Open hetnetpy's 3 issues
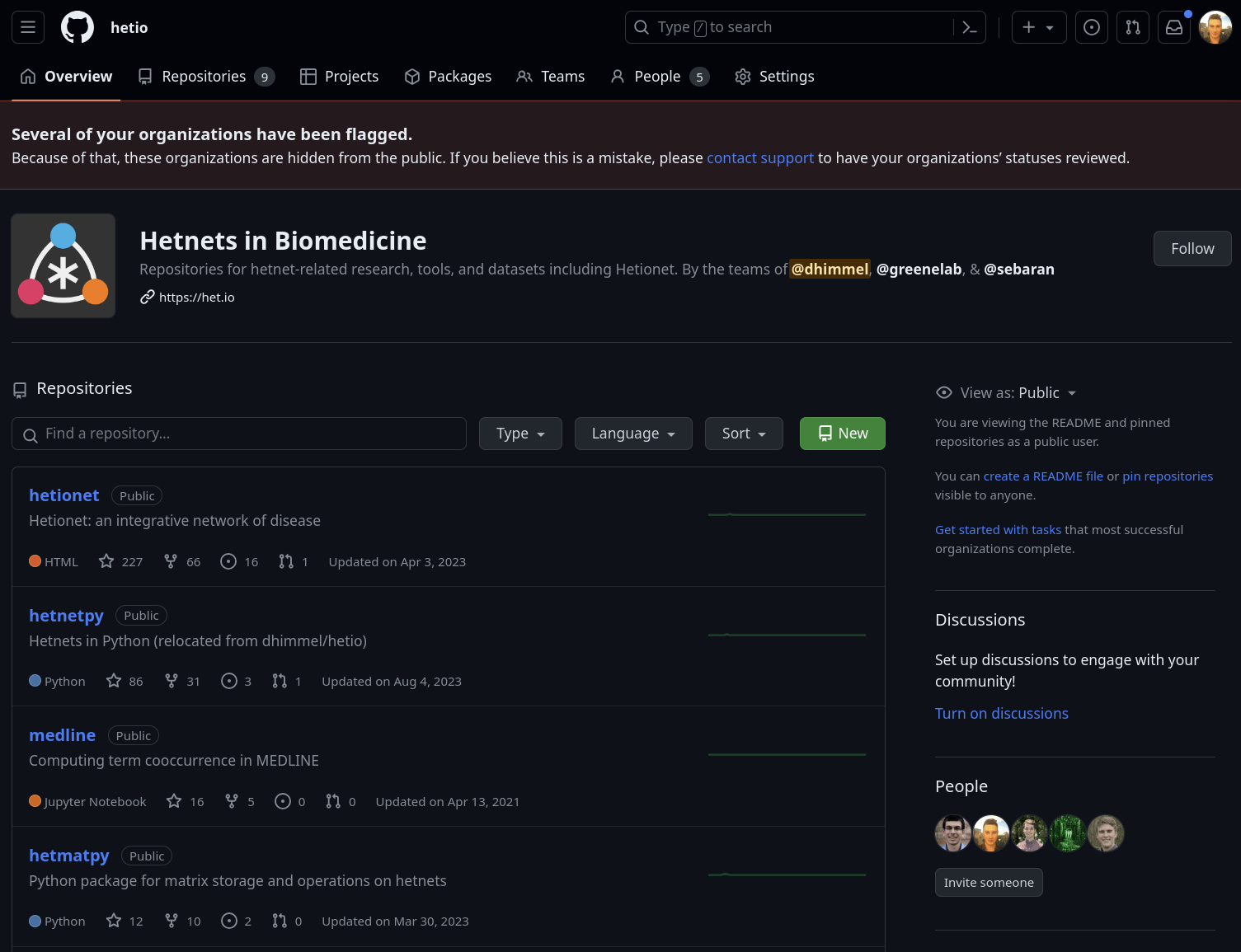This screenshot has height=952, width=1241. pyautogui.click(x=237, y=681)
